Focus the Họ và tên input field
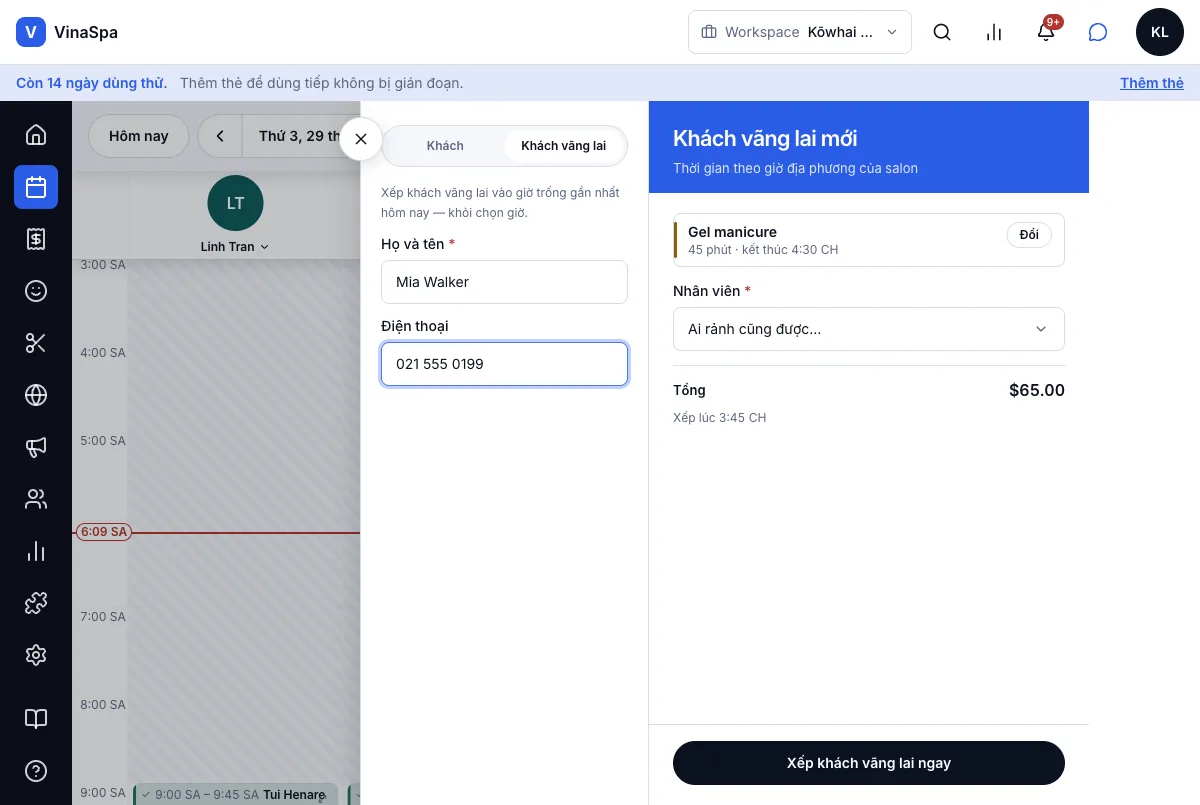The image size is (1200, 805). (x=504, y=282)
